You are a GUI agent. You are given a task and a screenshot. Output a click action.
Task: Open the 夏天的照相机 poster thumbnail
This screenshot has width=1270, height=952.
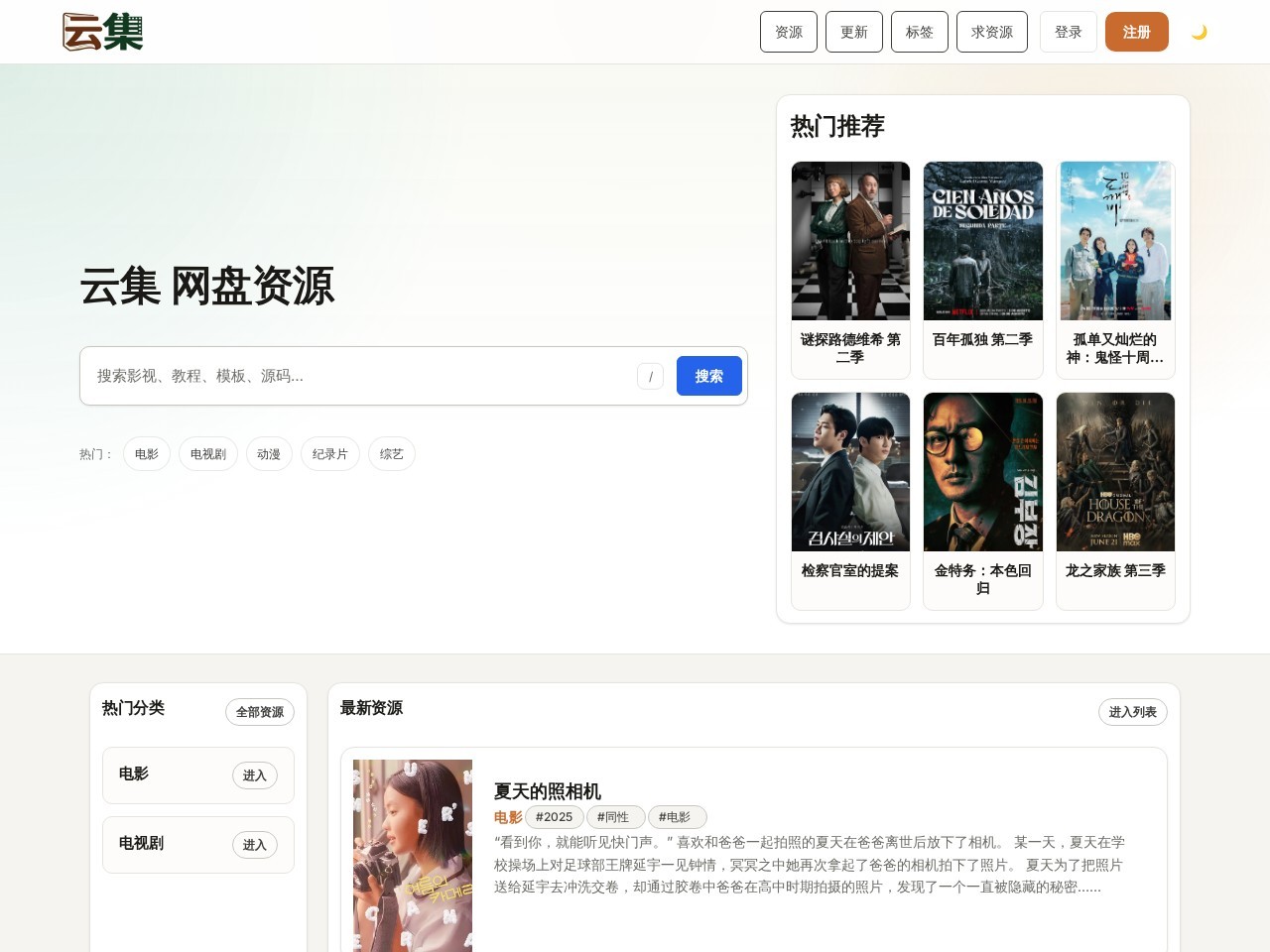(413, 856)
